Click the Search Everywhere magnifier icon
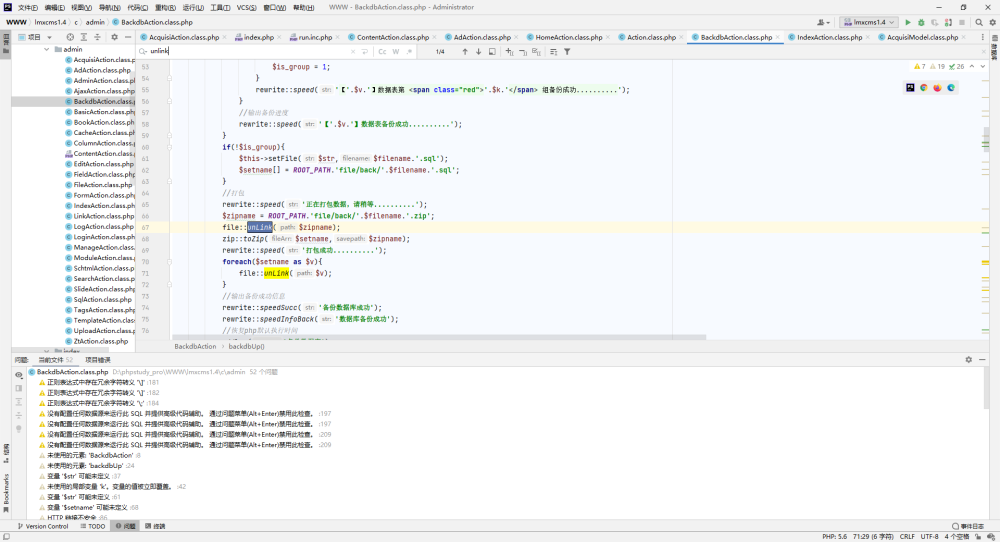 pos(978,22)
